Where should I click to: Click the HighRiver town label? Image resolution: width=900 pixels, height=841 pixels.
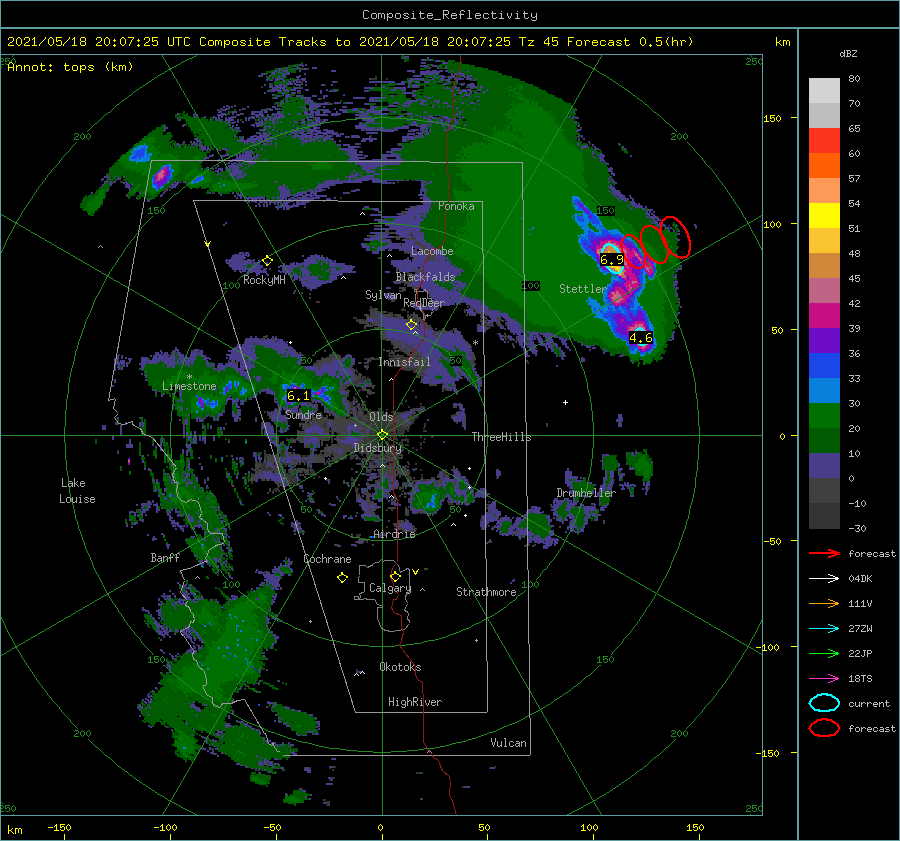coord(415,702)
